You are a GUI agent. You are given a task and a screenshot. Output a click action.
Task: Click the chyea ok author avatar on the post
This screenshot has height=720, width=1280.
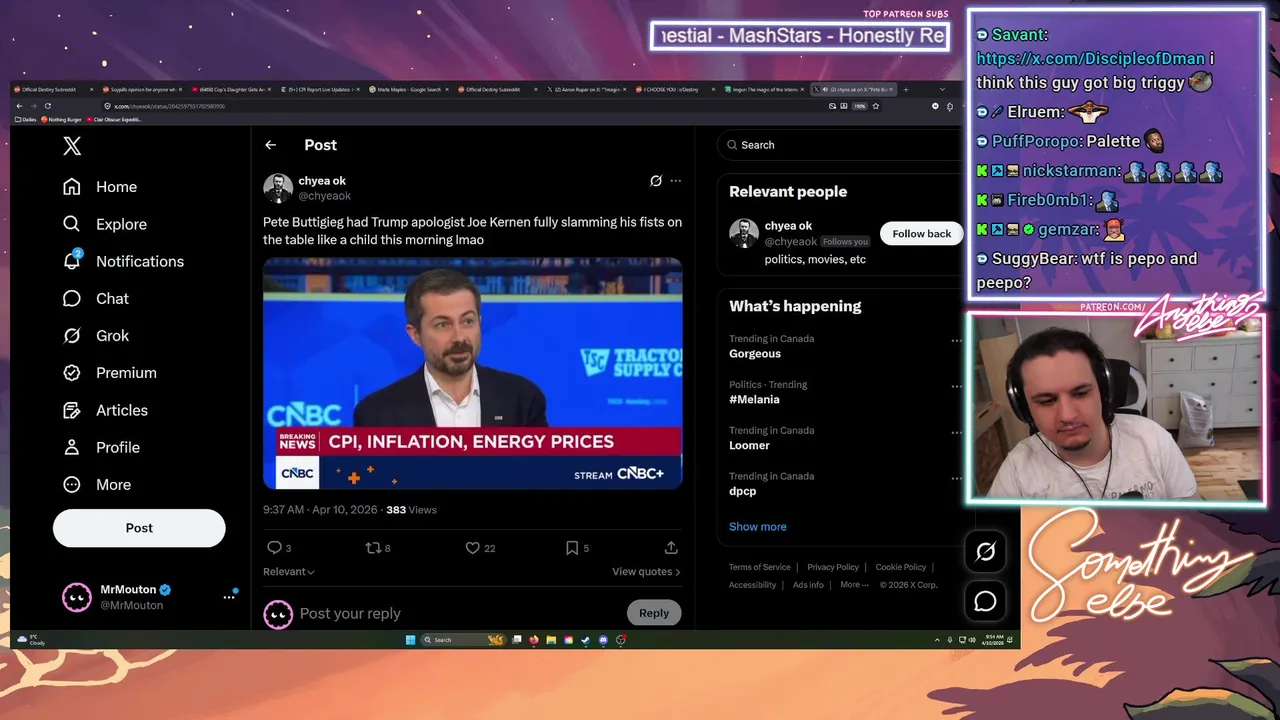coord(278,188)
